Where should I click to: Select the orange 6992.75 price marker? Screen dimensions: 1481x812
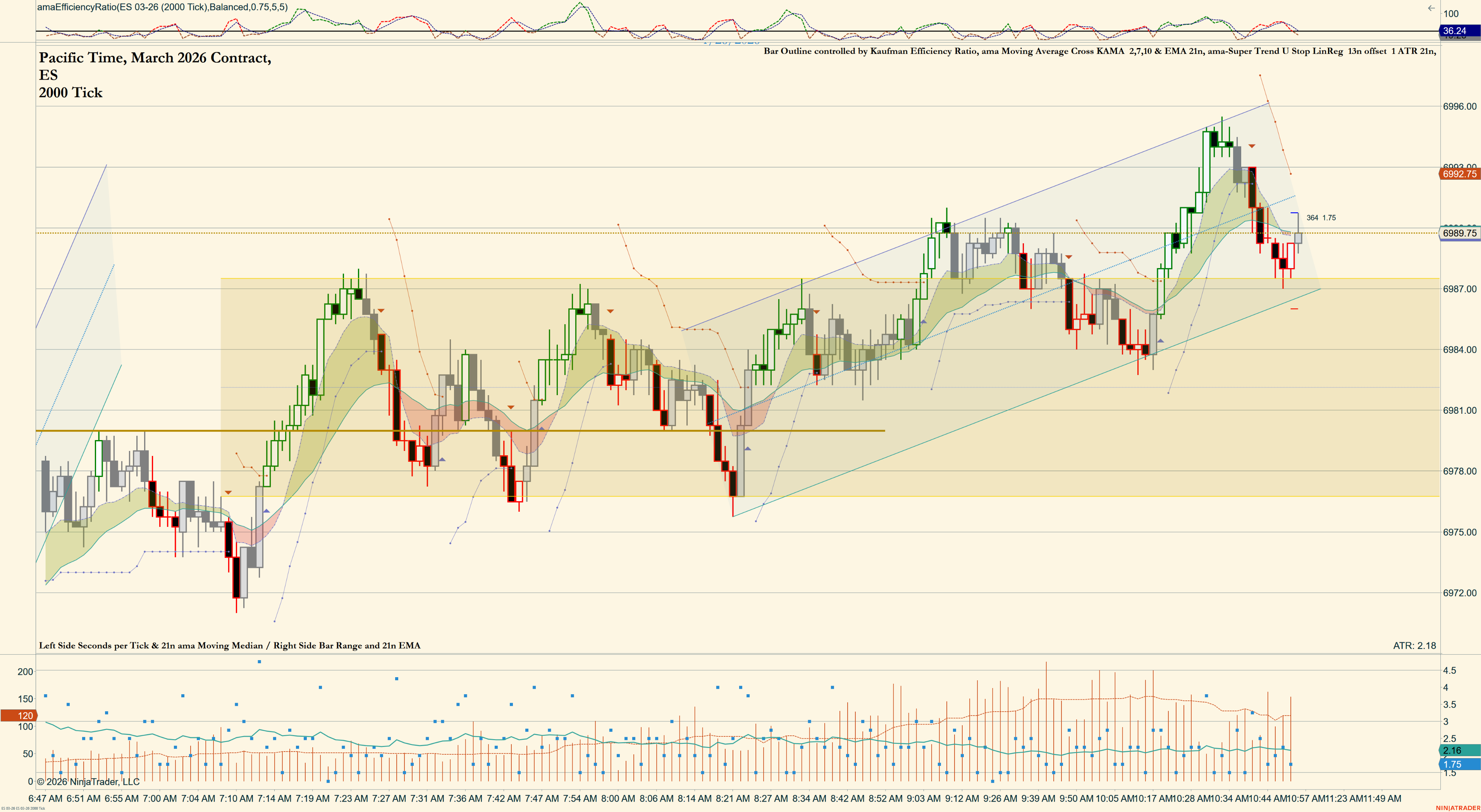[1459, 174]
